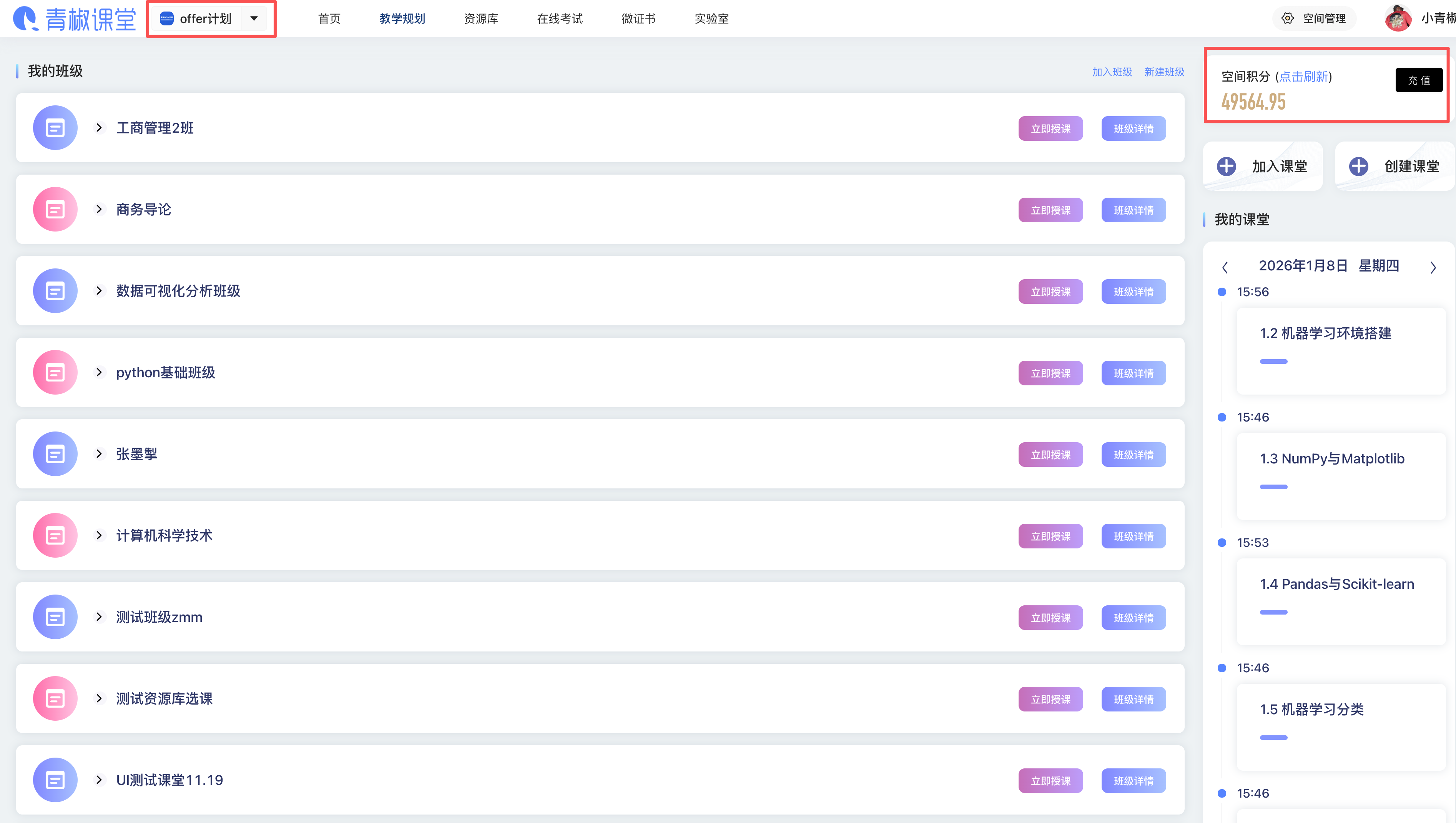Click the pink 商务导论 class icon
The image size is (1456, 823).
[55, 209]
